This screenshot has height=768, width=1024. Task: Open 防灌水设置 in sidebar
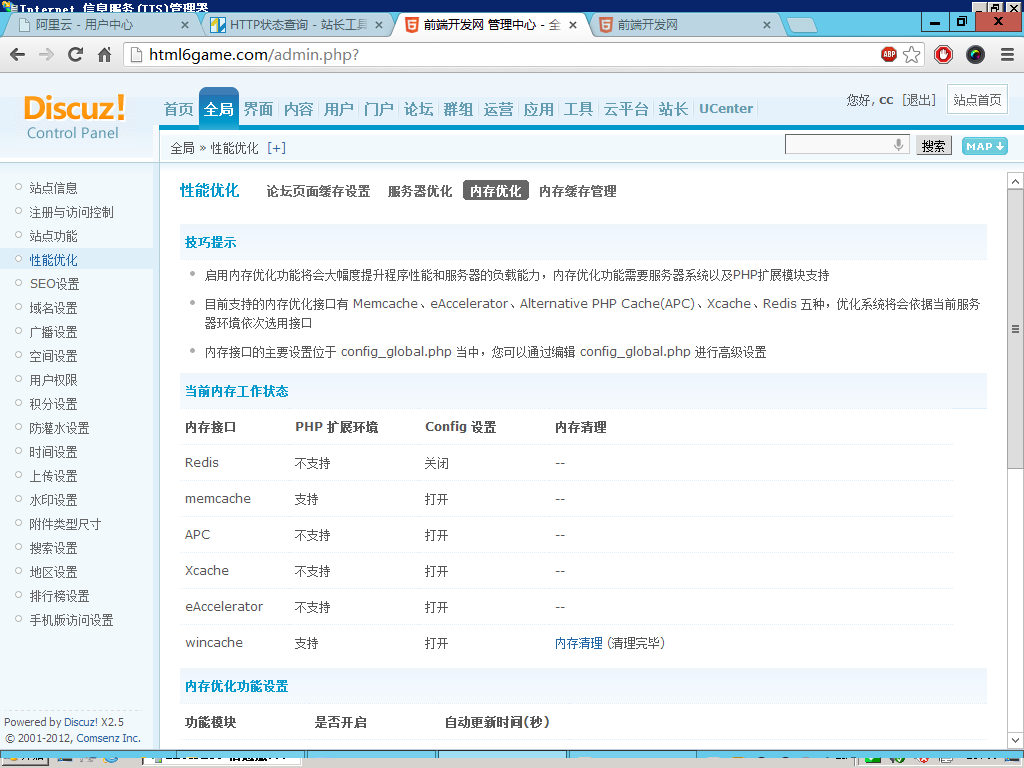point(59,428)
